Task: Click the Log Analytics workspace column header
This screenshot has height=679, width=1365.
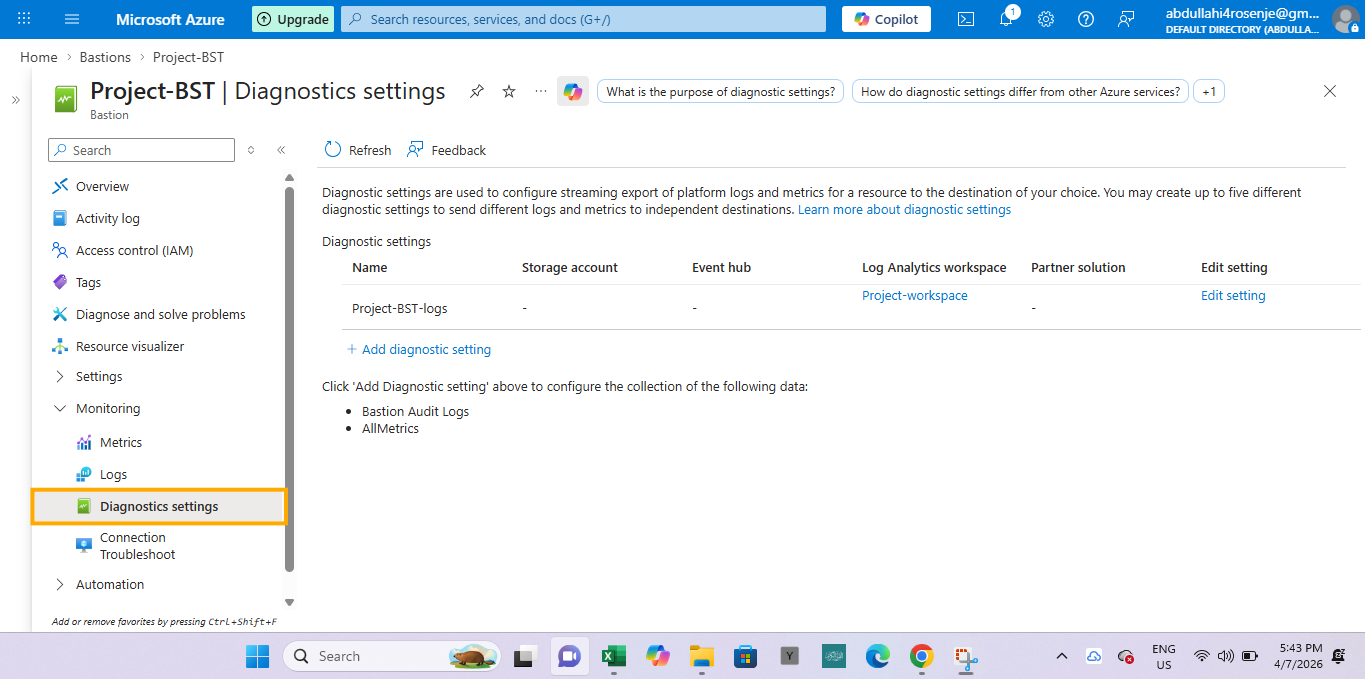Action: [x=934, y=268]
